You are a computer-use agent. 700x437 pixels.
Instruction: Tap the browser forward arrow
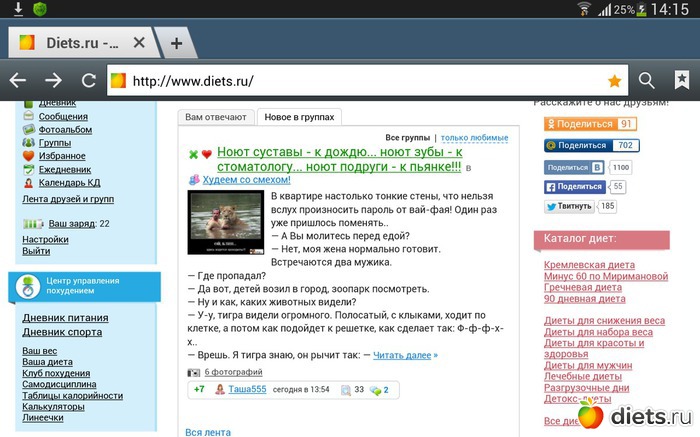pos(53,81)
